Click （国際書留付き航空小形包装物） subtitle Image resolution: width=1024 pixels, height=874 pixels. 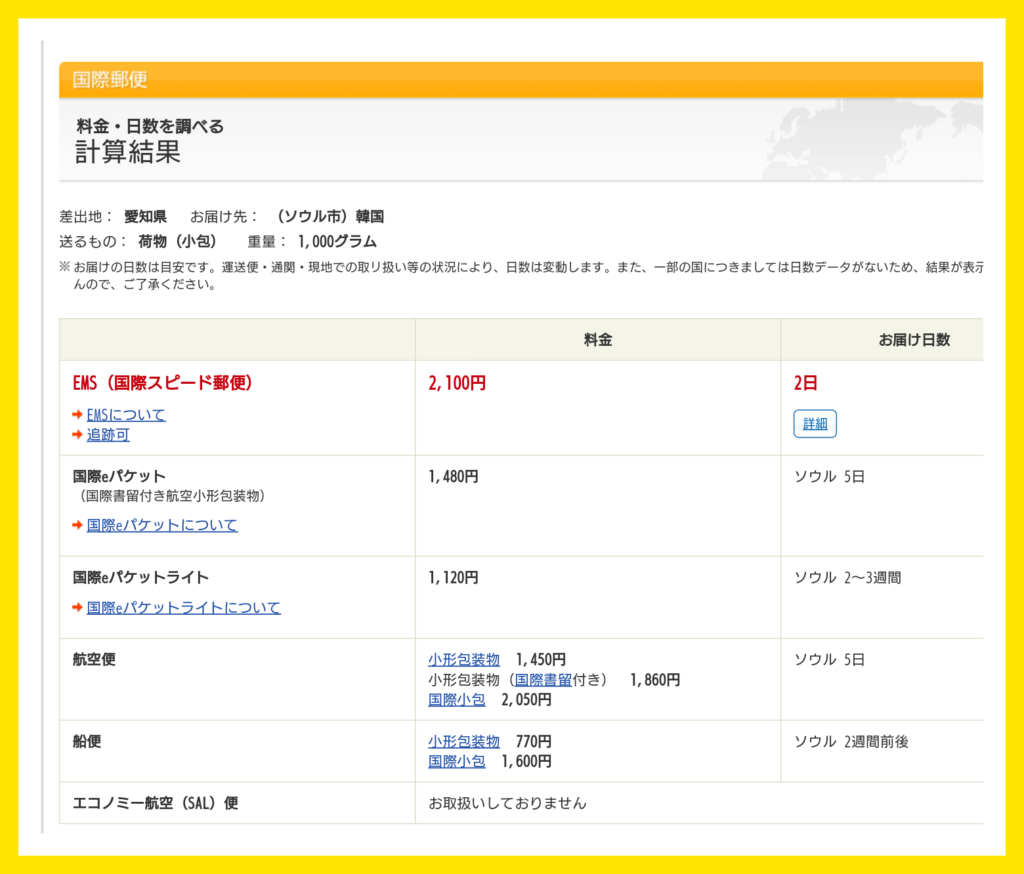171,496
